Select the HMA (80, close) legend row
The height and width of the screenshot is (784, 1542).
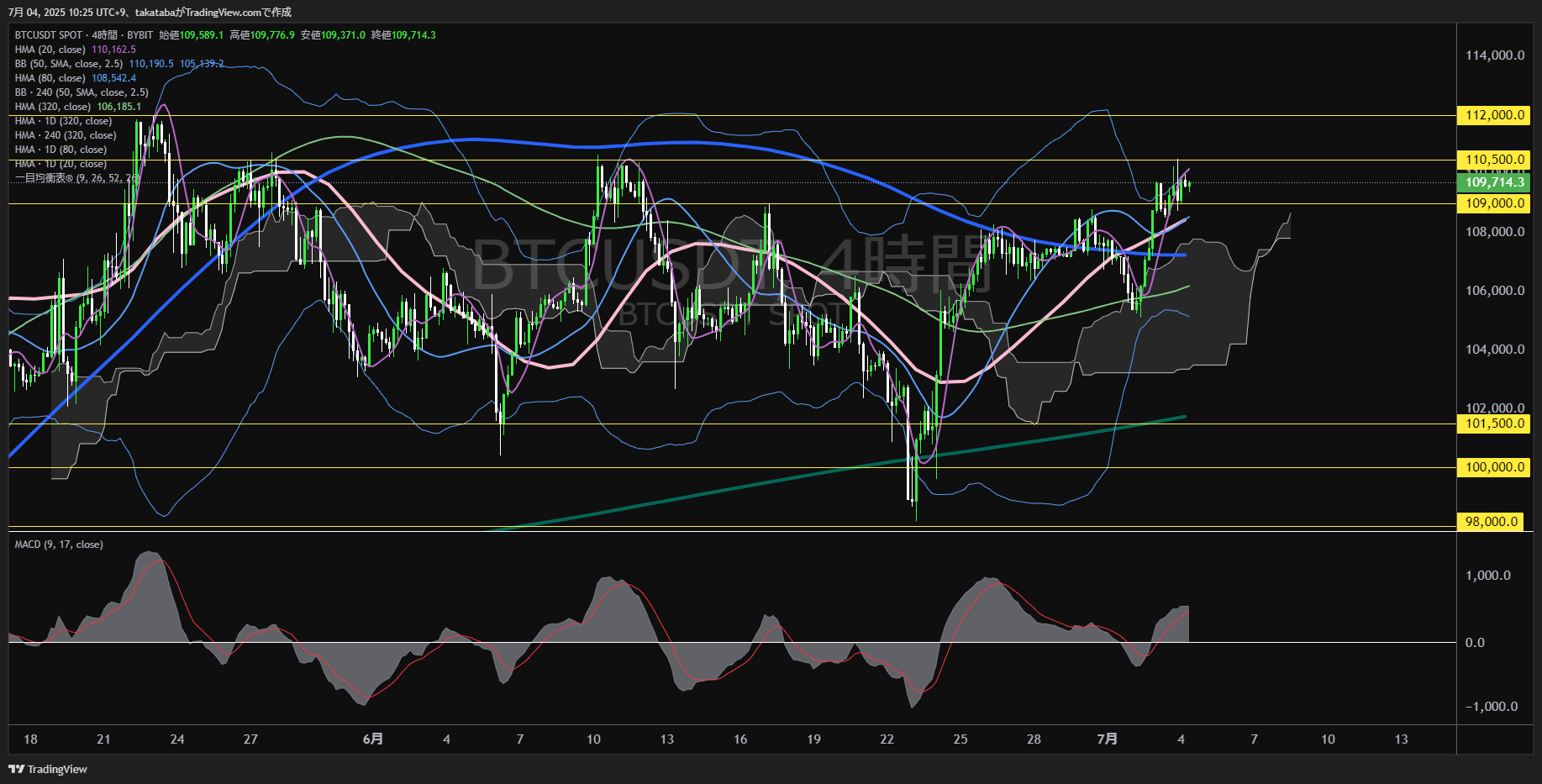pos(75,78)
